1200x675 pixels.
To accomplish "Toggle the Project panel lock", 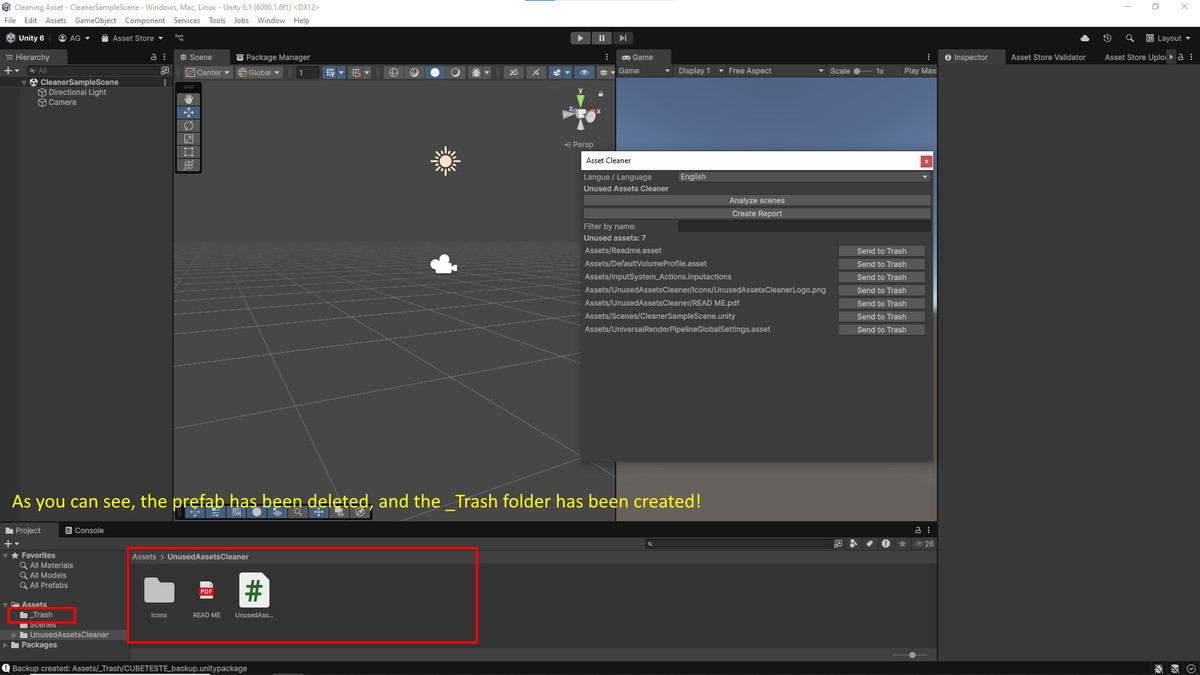I will coord(918,530).
